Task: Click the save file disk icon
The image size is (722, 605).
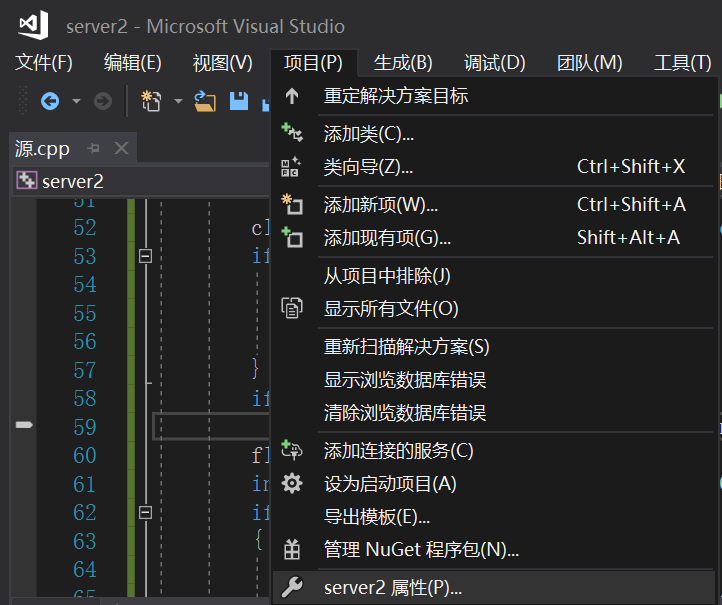Action: point(239,101)
